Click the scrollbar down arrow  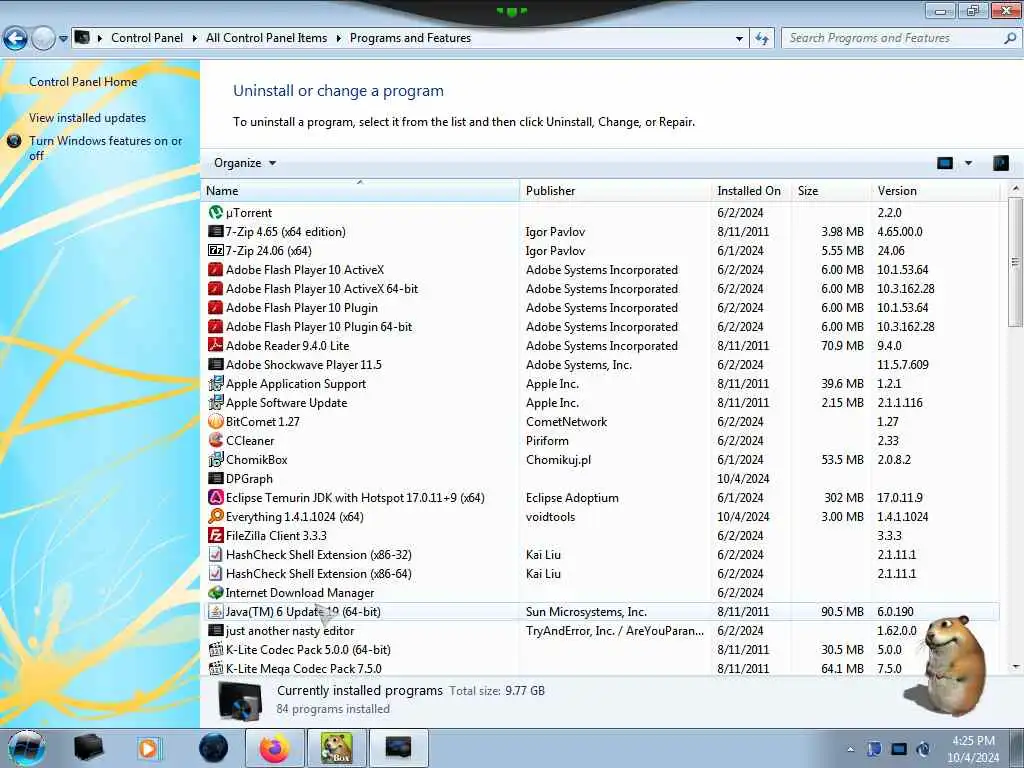1015,666
